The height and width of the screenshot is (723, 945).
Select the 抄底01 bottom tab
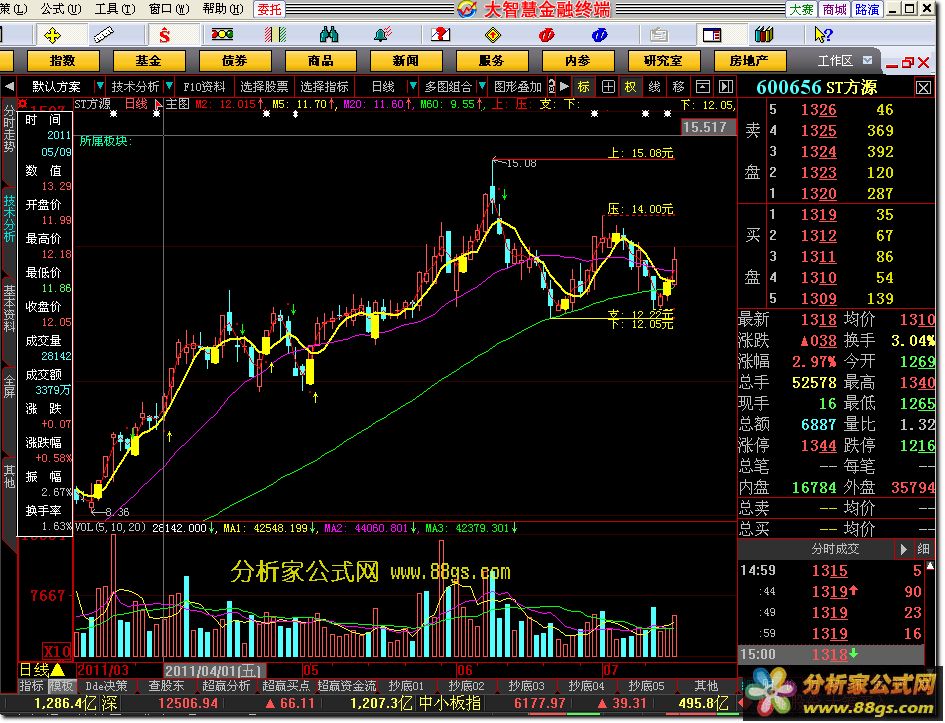[x=406, y=686]
